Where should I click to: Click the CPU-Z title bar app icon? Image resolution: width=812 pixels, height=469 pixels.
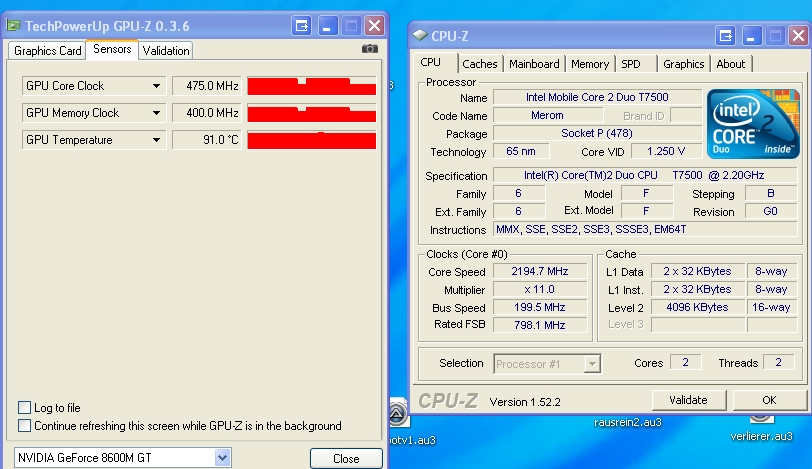pyautogui.click(x=420, y=35)
